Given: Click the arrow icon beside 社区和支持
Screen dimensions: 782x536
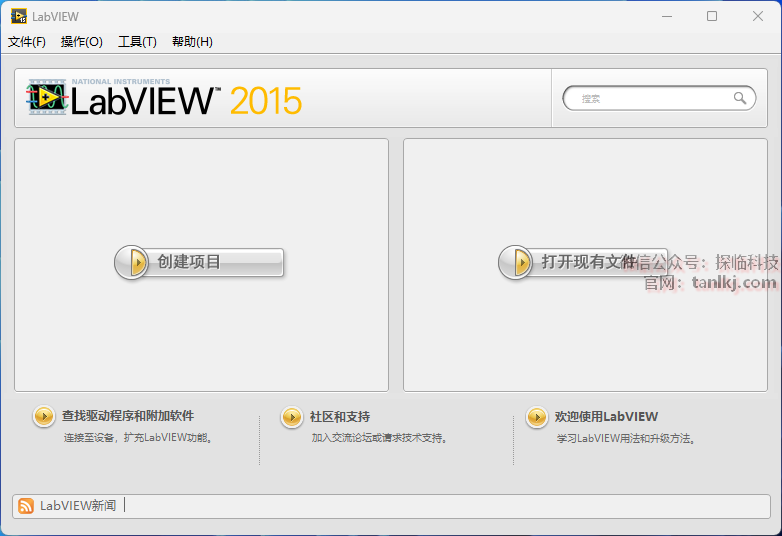Looking at the screenshot, I should [292, 417].
